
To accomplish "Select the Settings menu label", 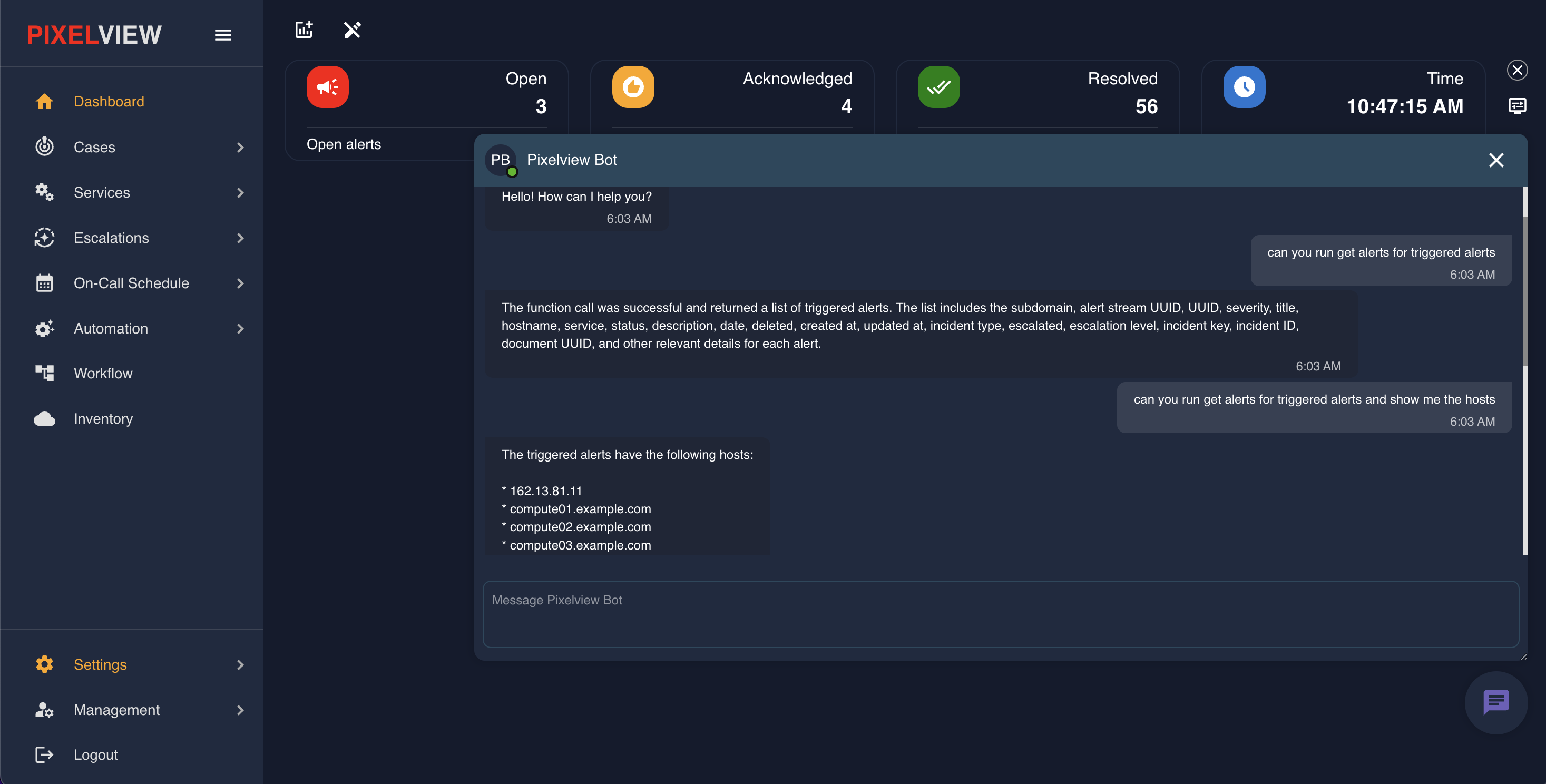I will tap(100, 664).
